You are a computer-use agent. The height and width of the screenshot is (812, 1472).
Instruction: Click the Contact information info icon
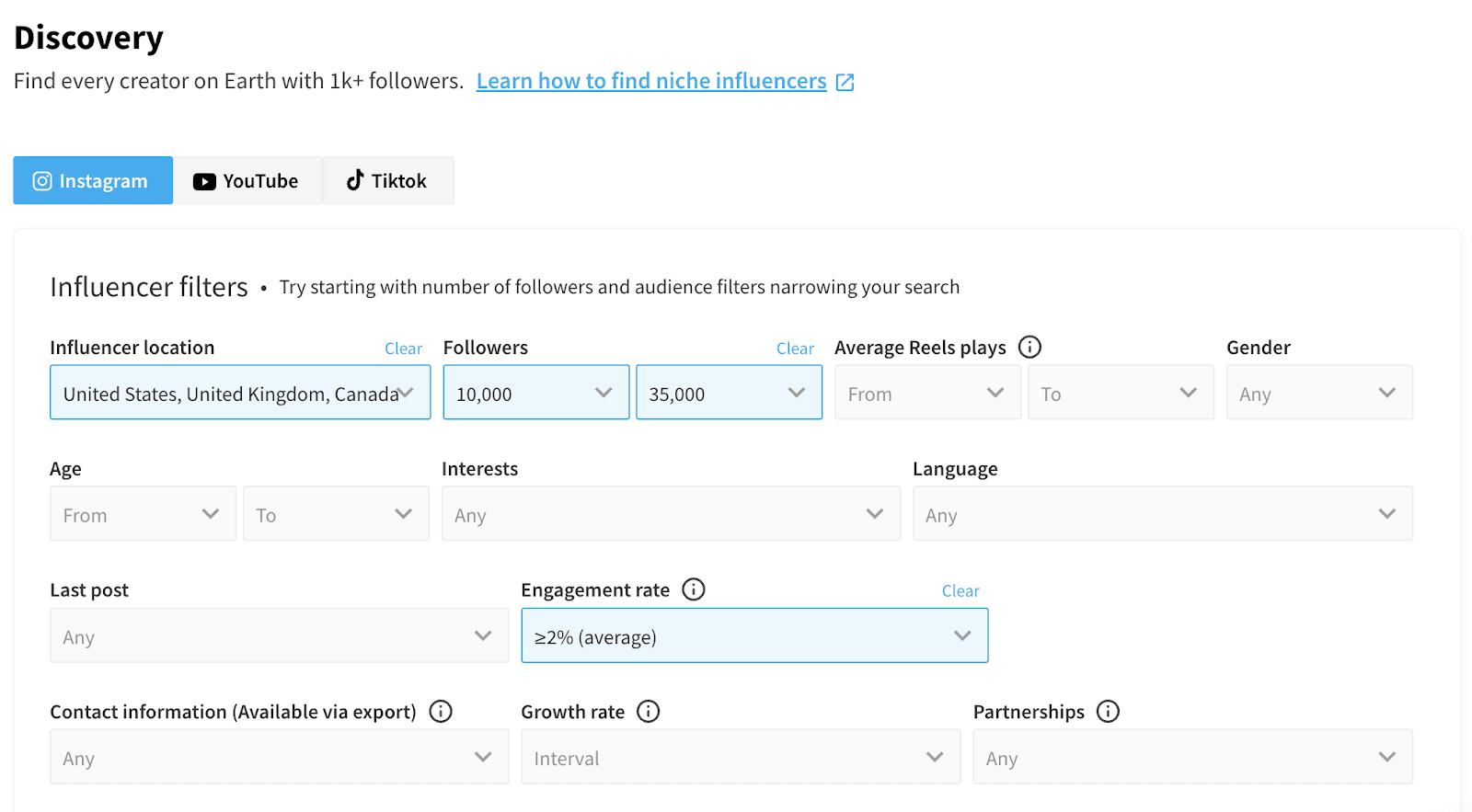(x=441, y=712)
